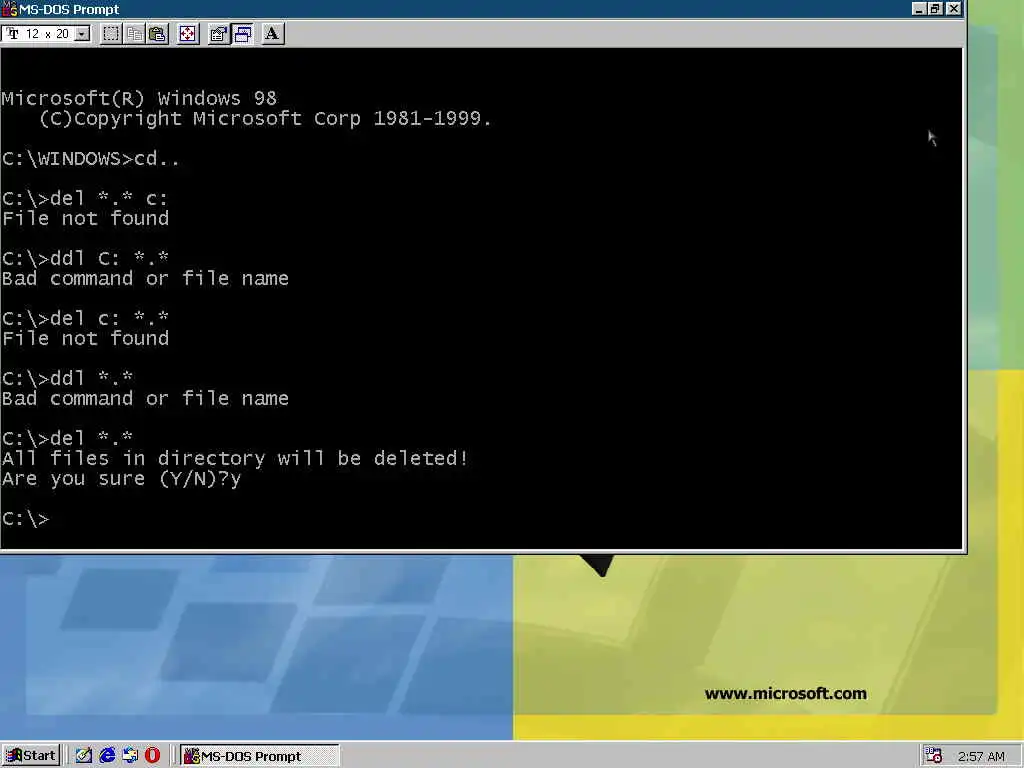Click the 'C:\>ddl C: *.*' command line
This screenshot has width=1024, height=768.
tap(85, 259)
